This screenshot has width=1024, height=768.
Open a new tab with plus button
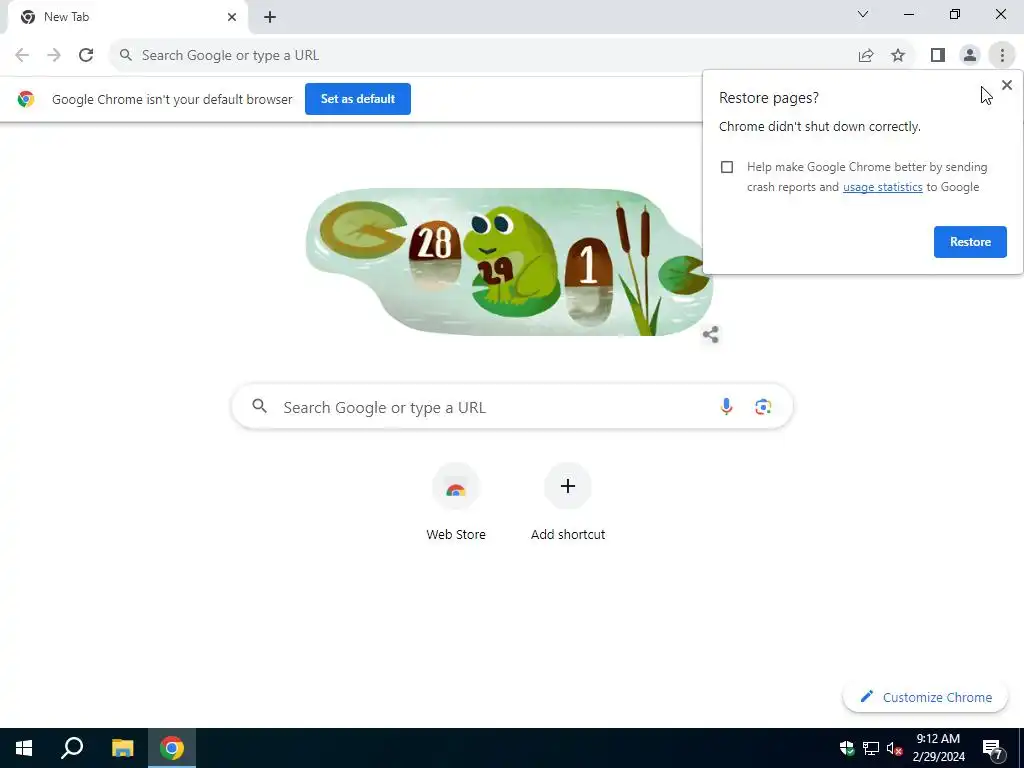point(270,17)
